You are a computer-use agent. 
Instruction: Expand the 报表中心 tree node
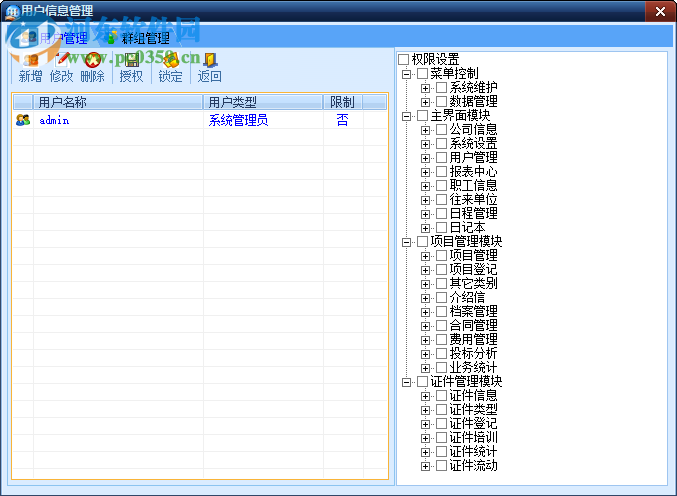425,172
